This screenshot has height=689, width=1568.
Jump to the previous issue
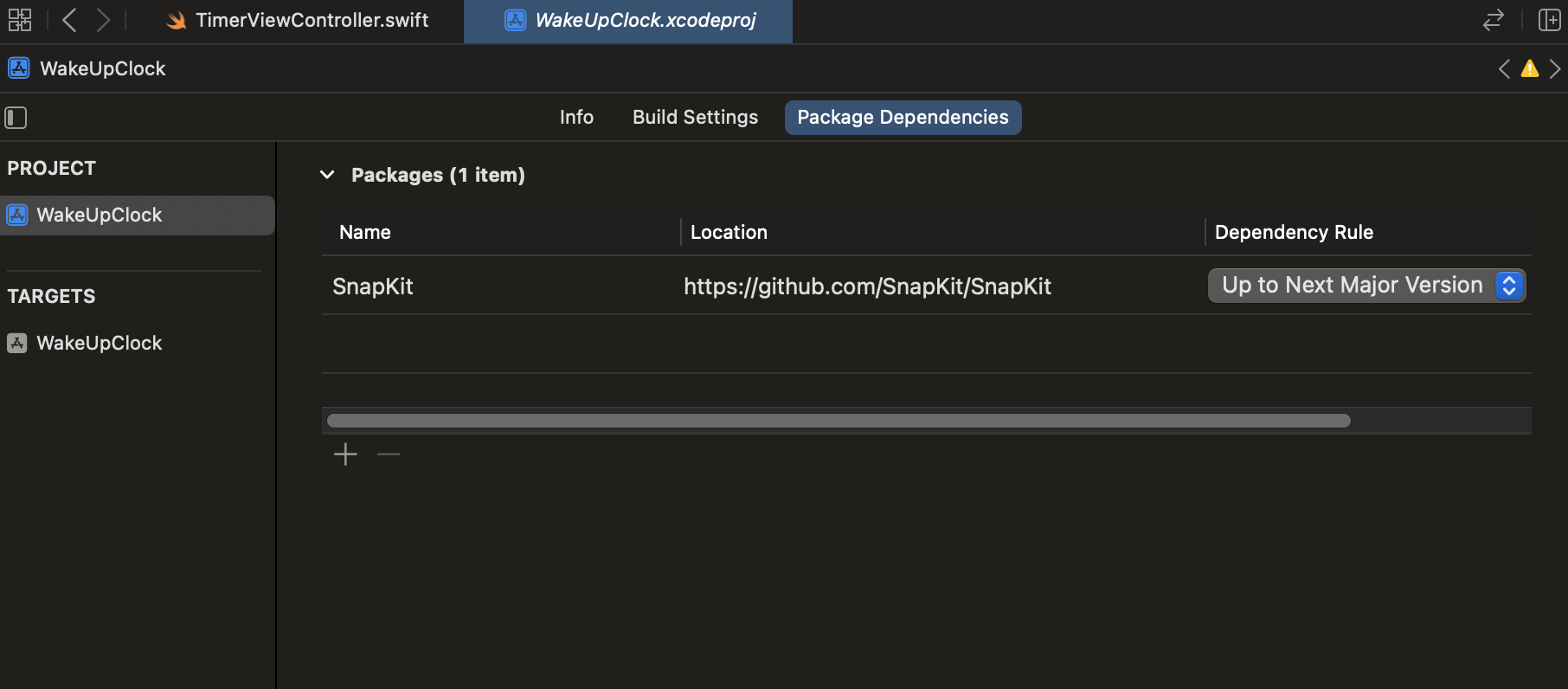[x=1505, y=68]
